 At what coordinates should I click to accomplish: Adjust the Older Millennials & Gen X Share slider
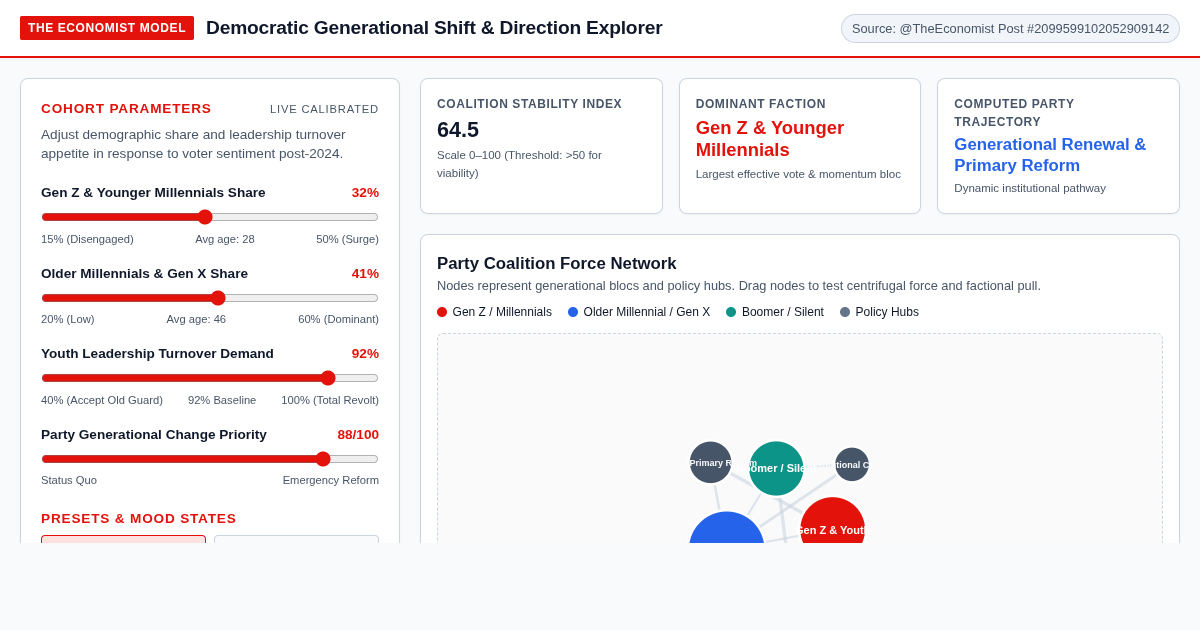[210, 298]
